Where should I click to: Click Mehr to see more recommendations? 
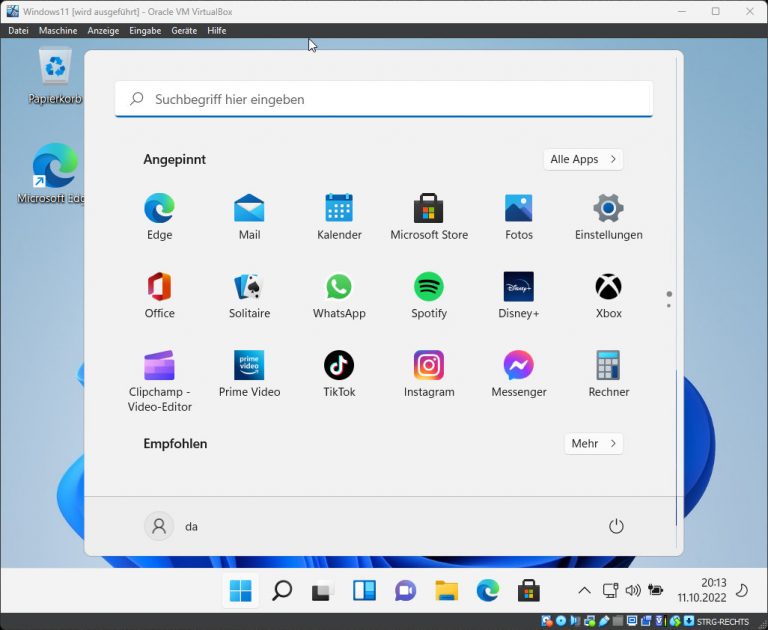tap(593, 443)
